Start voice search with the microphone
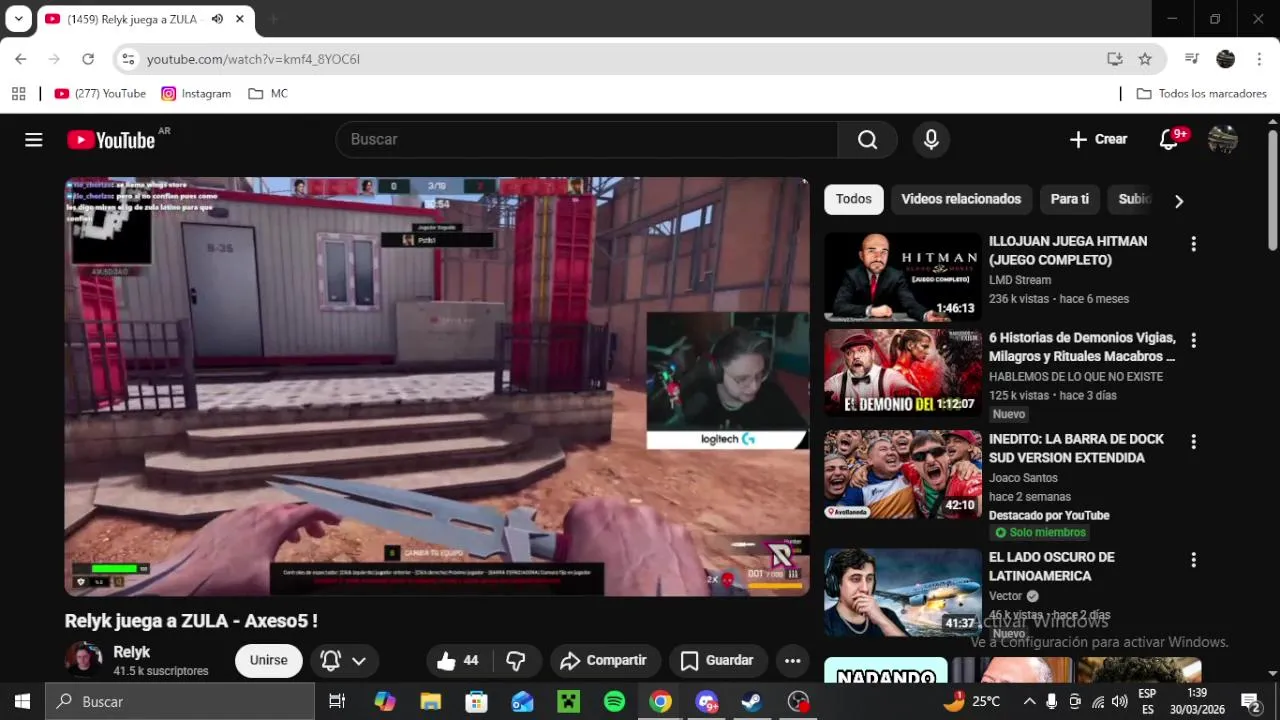The width and height of the screenshot is (1280, 720). pos(931,140)
